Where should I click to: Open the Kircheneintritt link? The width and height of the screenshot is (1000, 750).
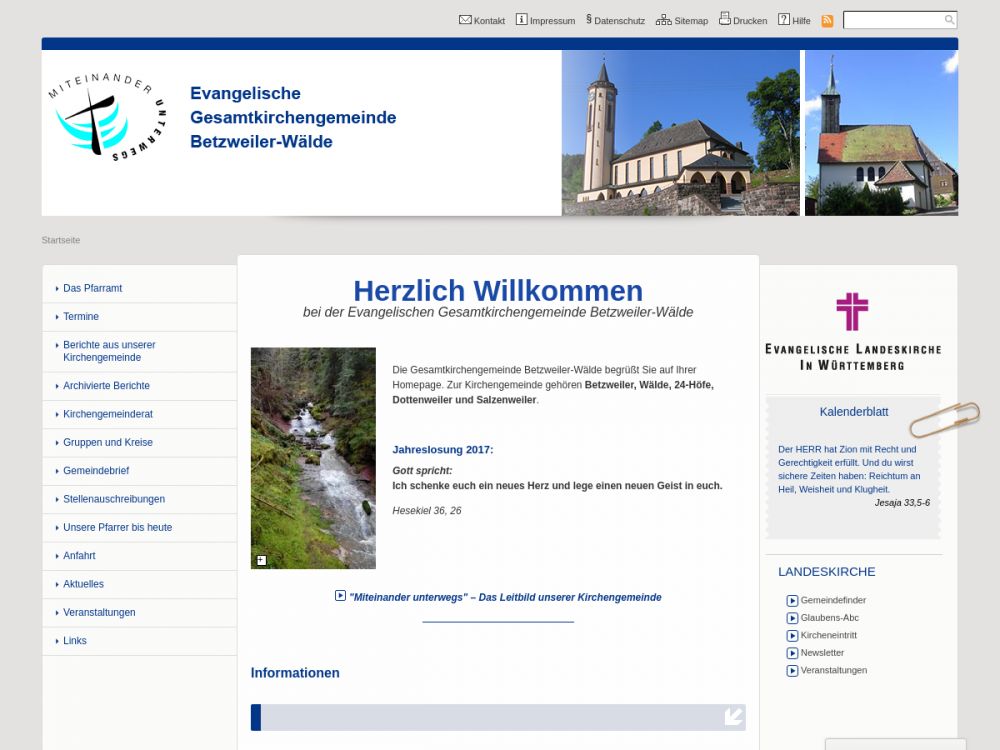click(828, 635)
